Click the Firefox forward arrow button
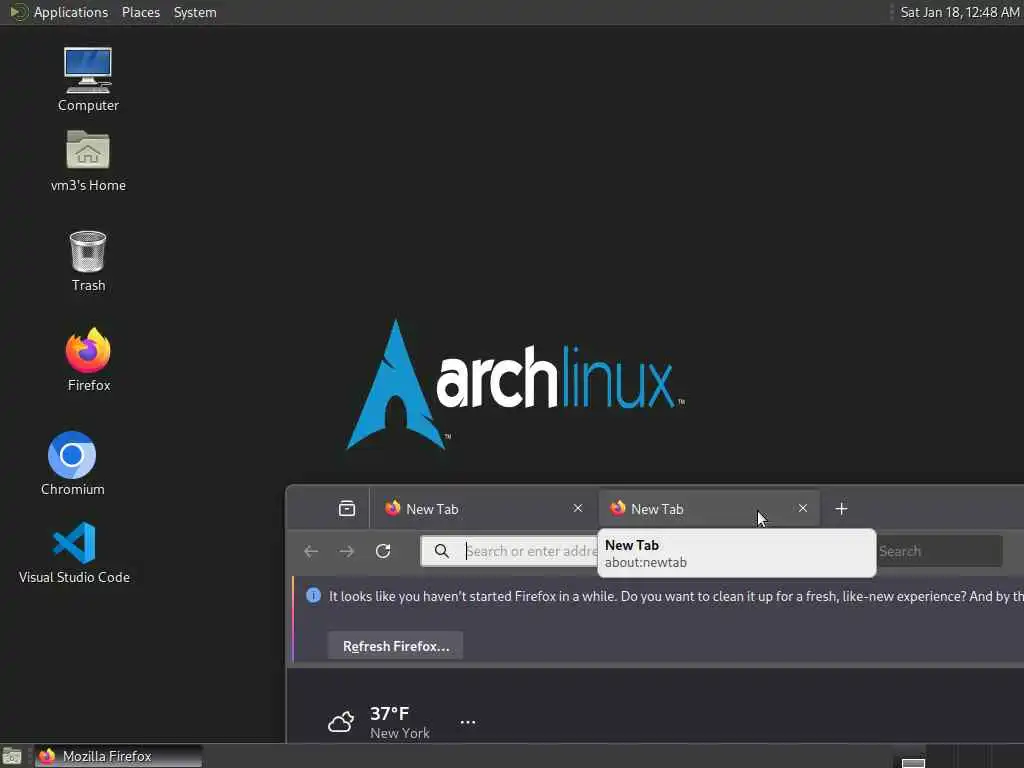 pos(347,551)
